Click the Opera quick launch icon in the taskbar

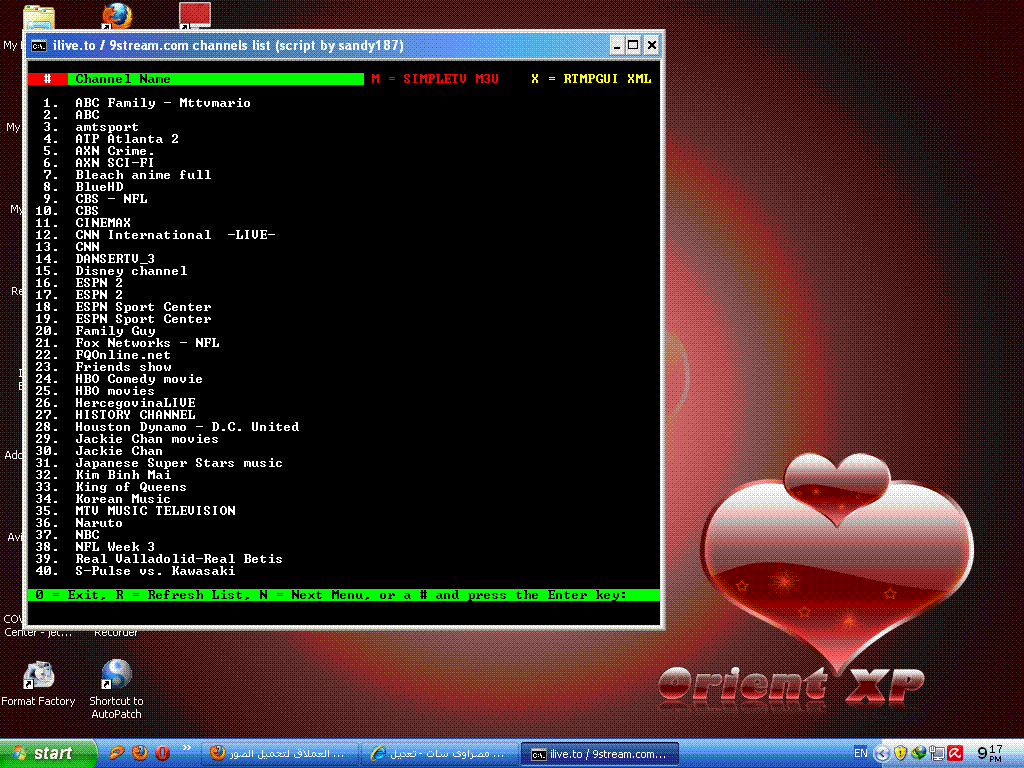pos(163,753)
